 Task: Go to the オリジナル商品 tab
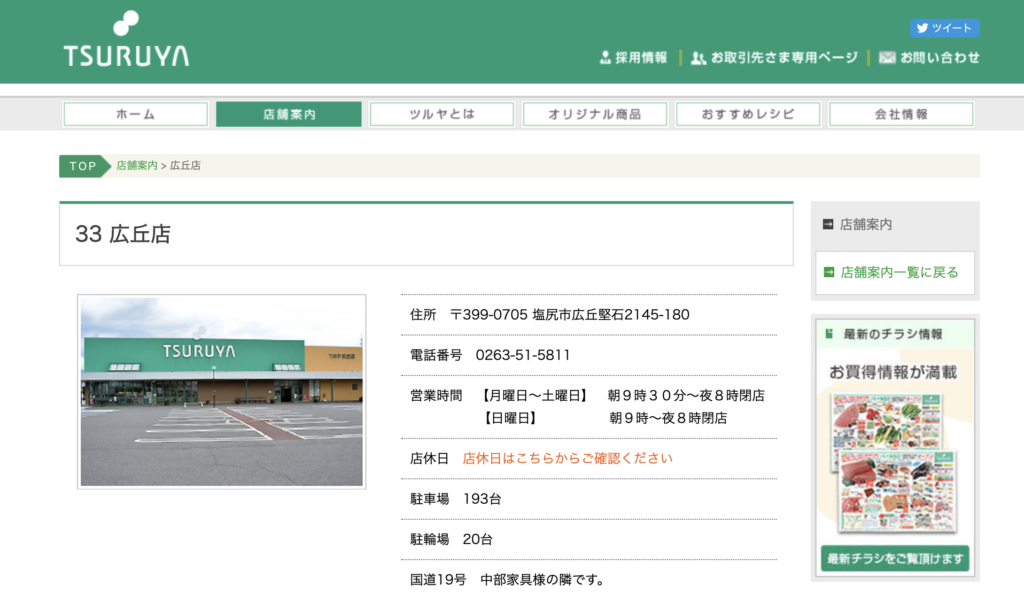[x=594, y=114]
